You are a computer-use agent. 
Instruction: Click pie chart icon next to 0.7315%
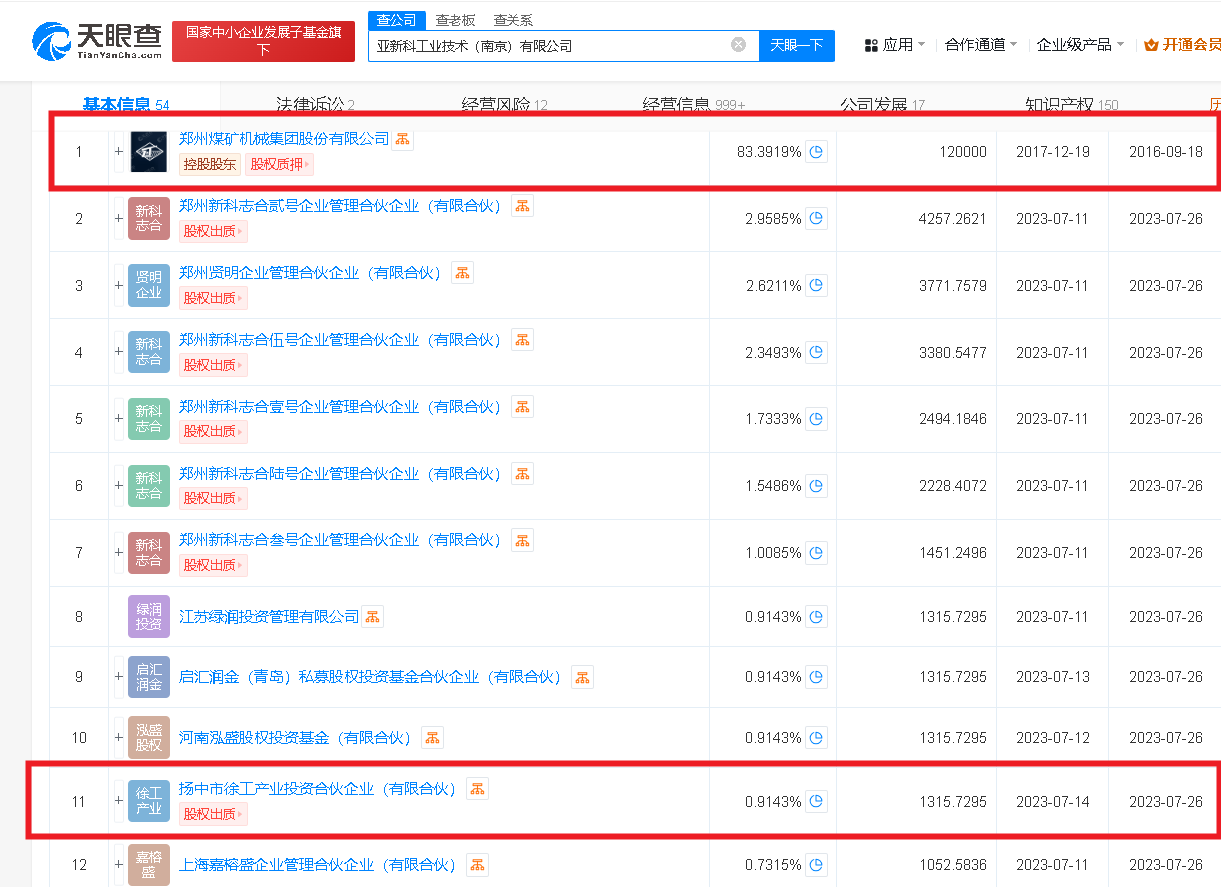(817, 864)
